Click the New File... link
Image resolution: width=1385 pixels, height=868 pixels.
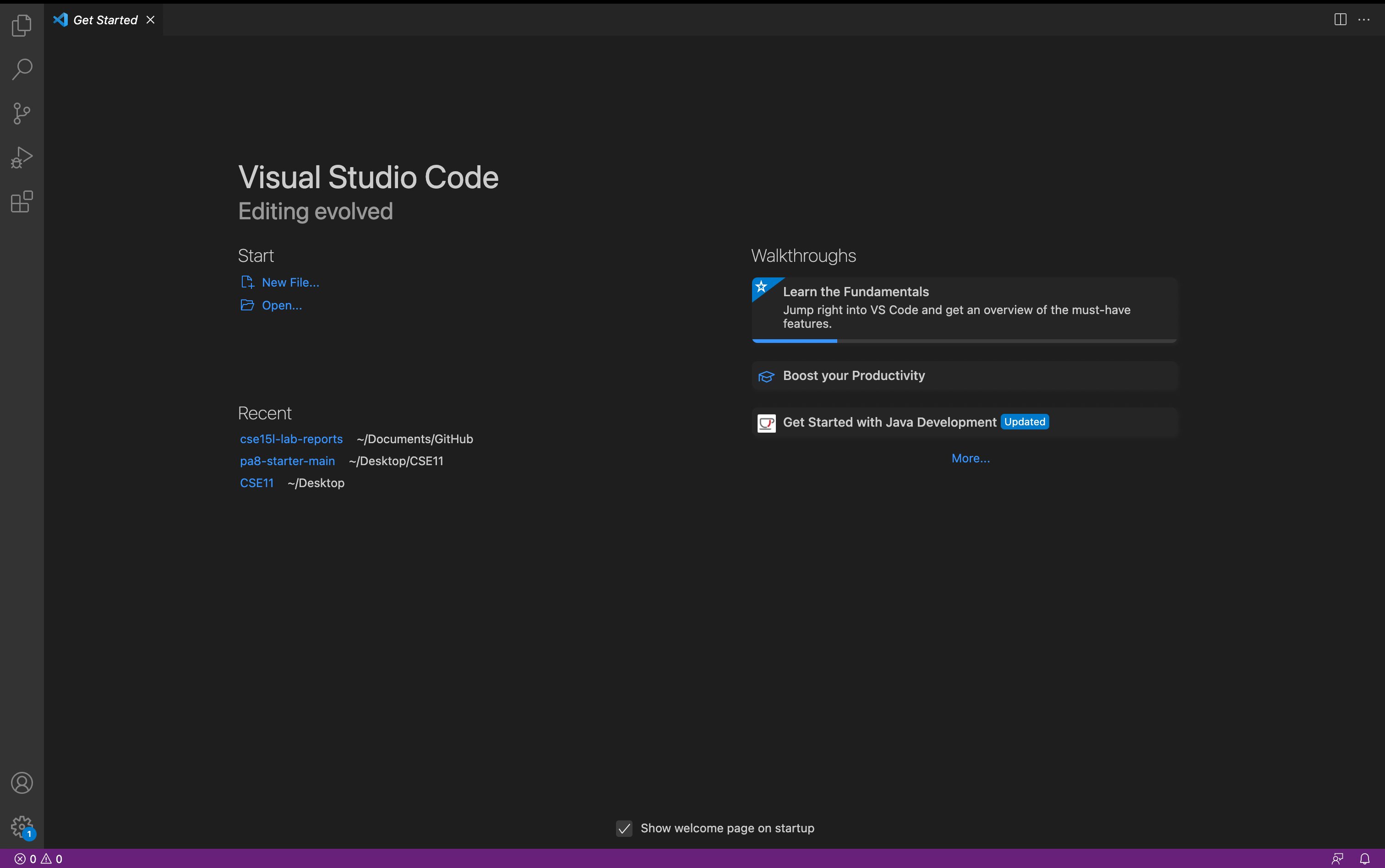pyautogui.click(x=290, y=282)
